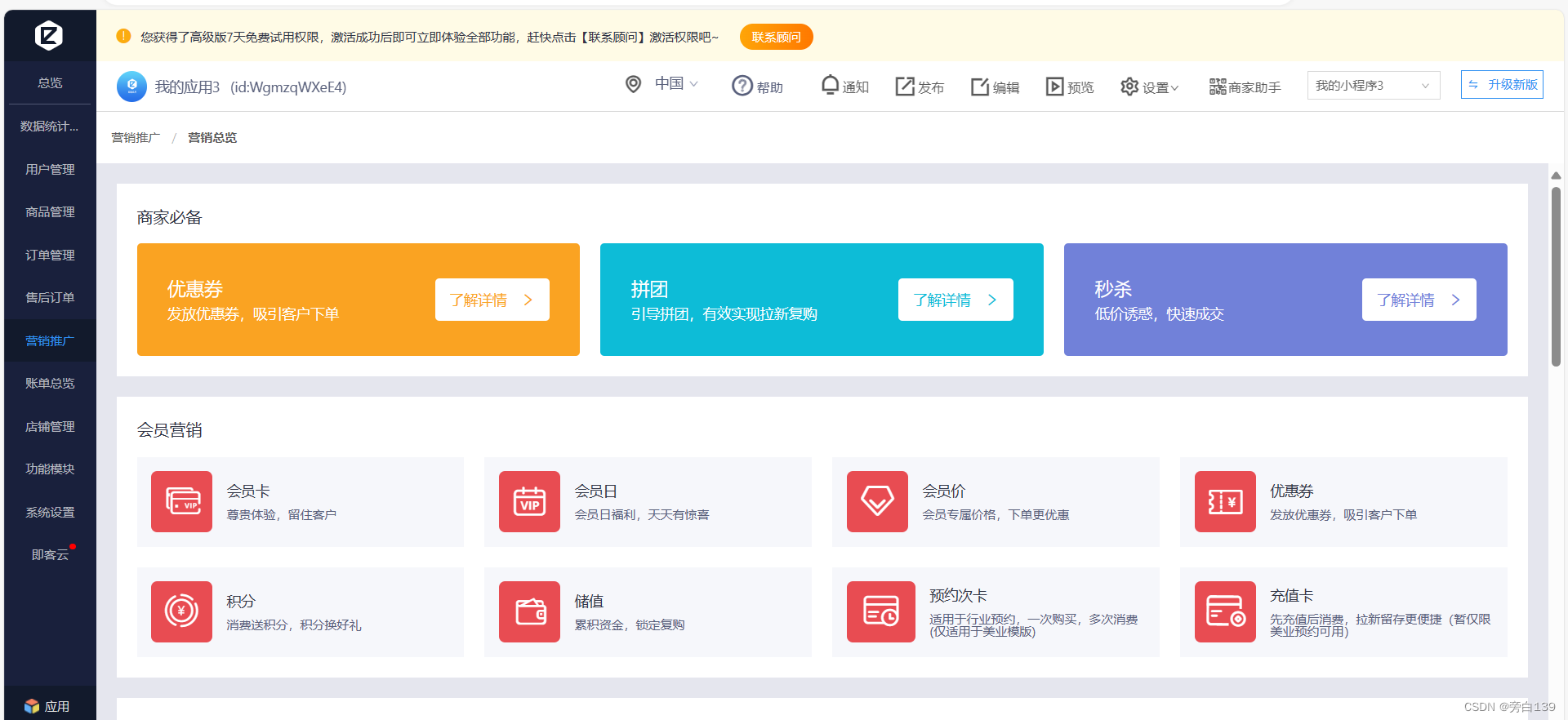1568x720 pixels.
Task: Open the 会员日 card title
Action: (596, 491)
